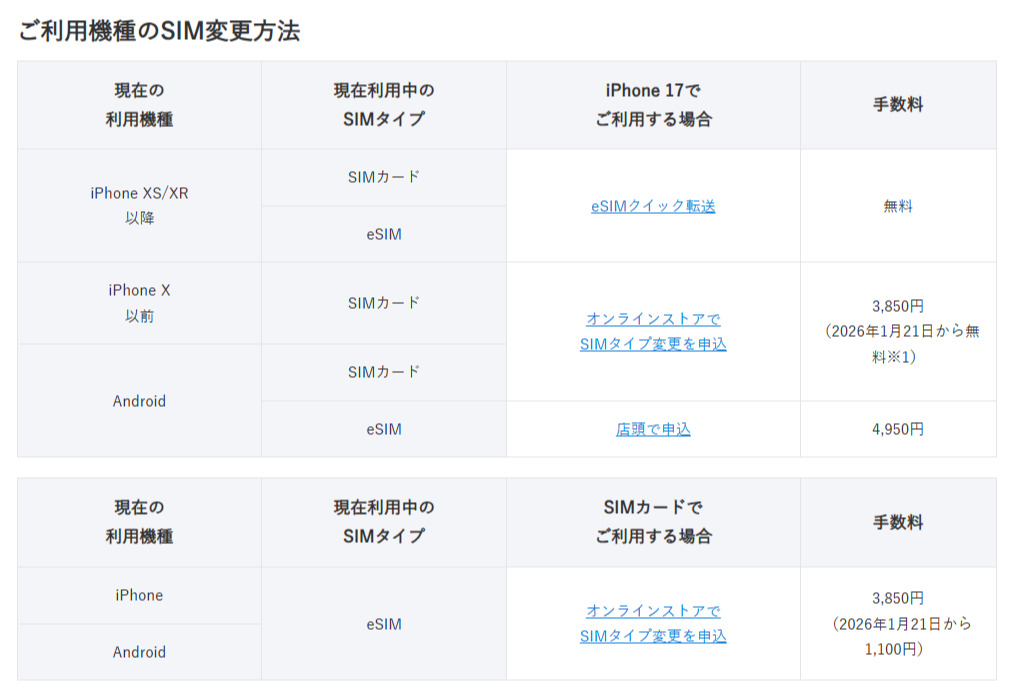Click the ご利用機種のSIM変更方法 heading
The height and width of the screenshot is (689, 1009).
tap(159, 31)
